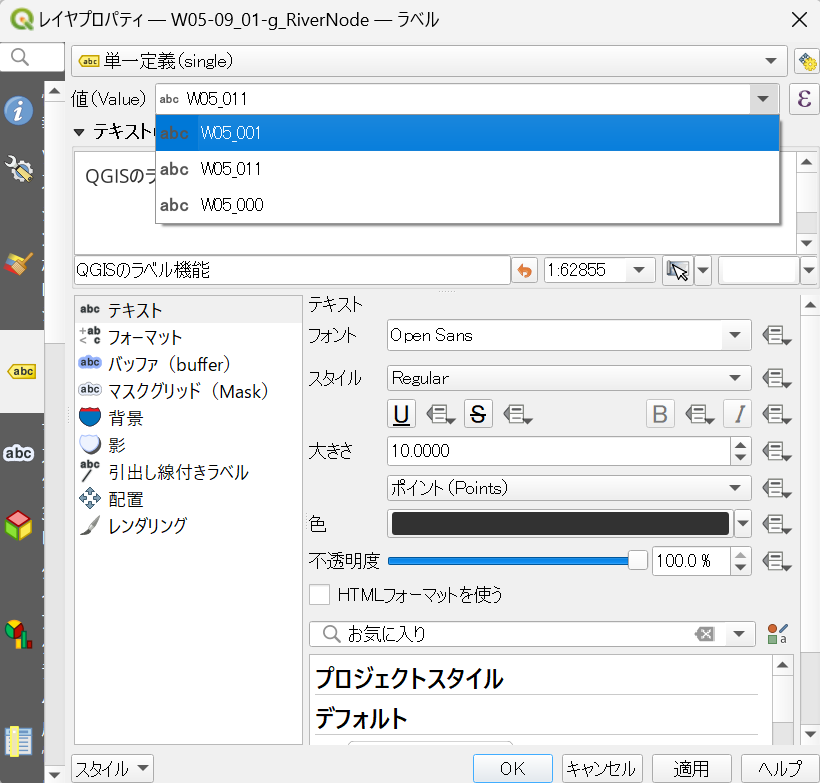Open the Style menu button at bottom
The width and height of the screenshot is (820, 783).
(x=112, y=769)
